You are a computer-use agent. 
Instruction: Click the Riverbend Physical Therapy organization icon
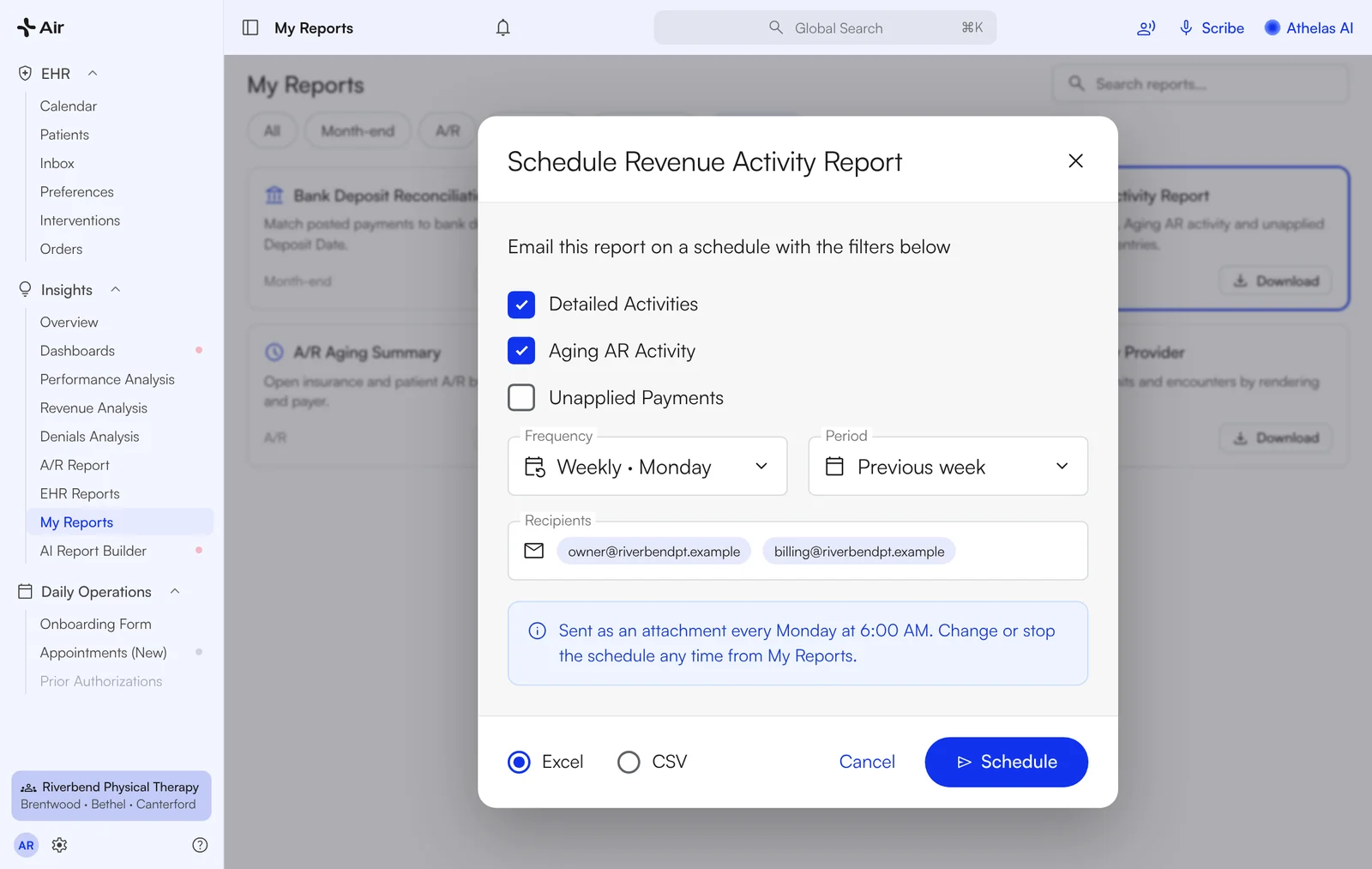point(28,788)
